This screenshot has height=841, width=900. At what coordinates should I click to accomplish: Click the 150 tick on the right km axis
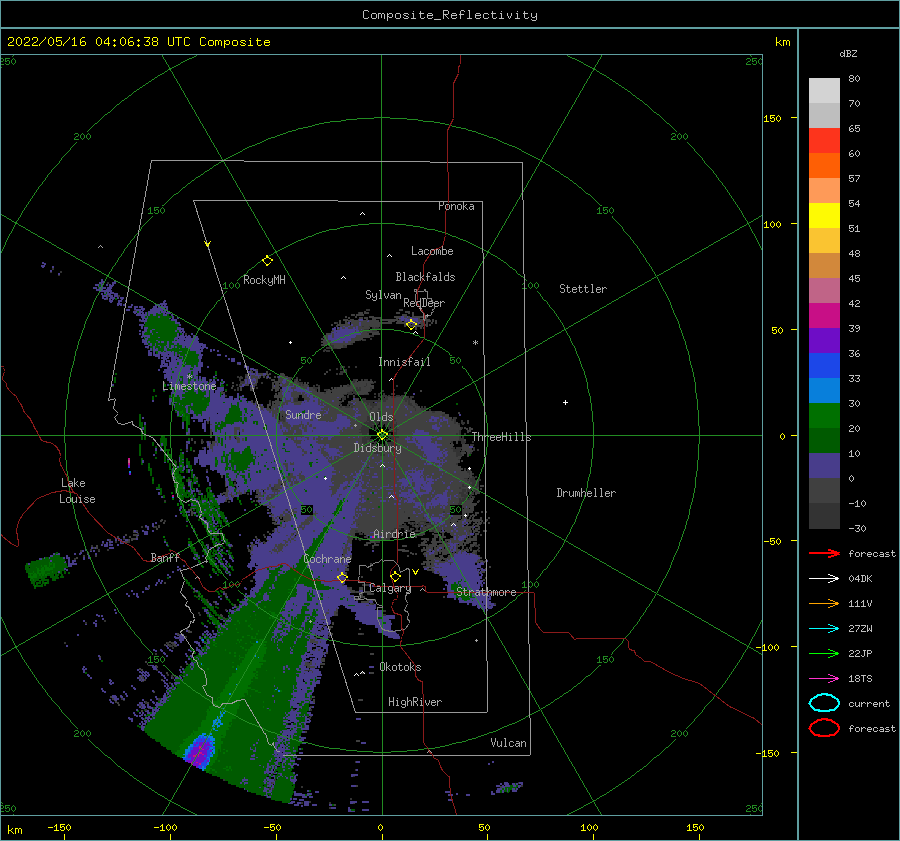click(x=773, y=118)
